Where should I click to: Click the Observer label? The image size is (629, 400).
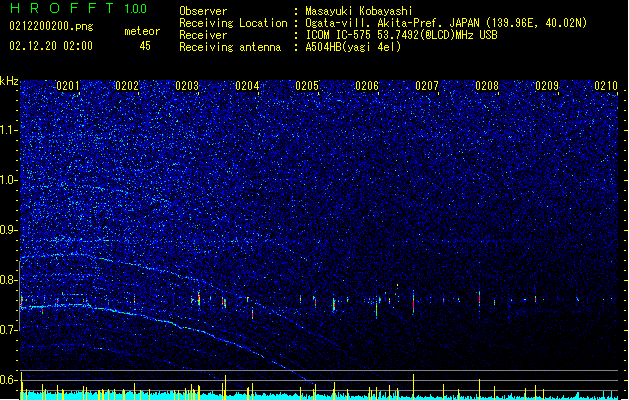click(203, 11)
